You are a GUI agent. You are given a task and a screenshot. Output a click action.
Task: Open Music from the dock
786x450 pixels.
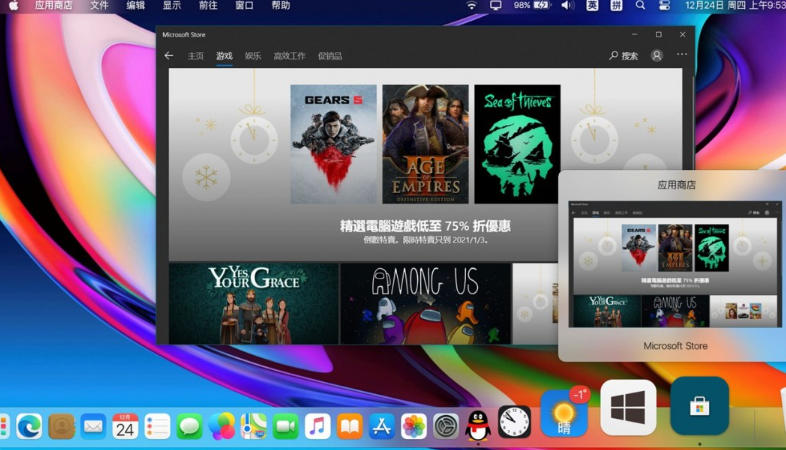pyautogui.click(x=318, y=426)
